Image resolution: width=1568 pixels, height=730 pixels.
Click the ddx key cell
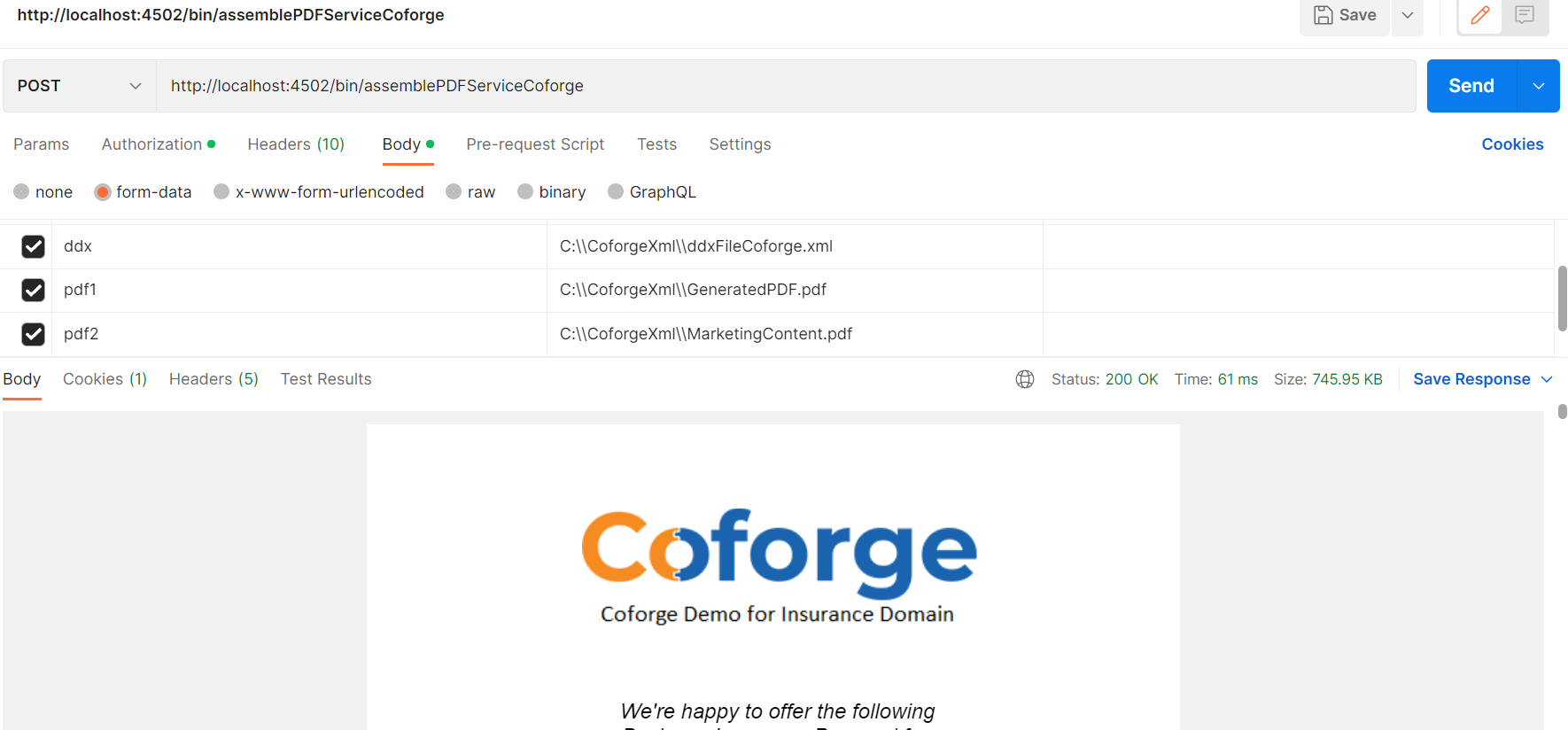pyautogui.click(x=299, y=246)
